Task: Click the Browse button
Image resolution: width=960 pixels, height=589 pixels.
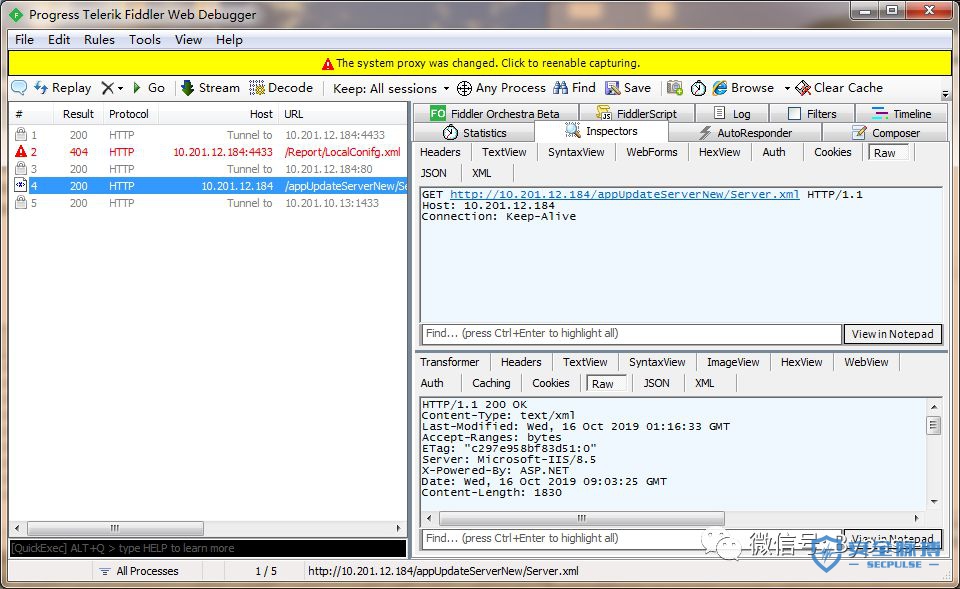Action: pos(743,88)
